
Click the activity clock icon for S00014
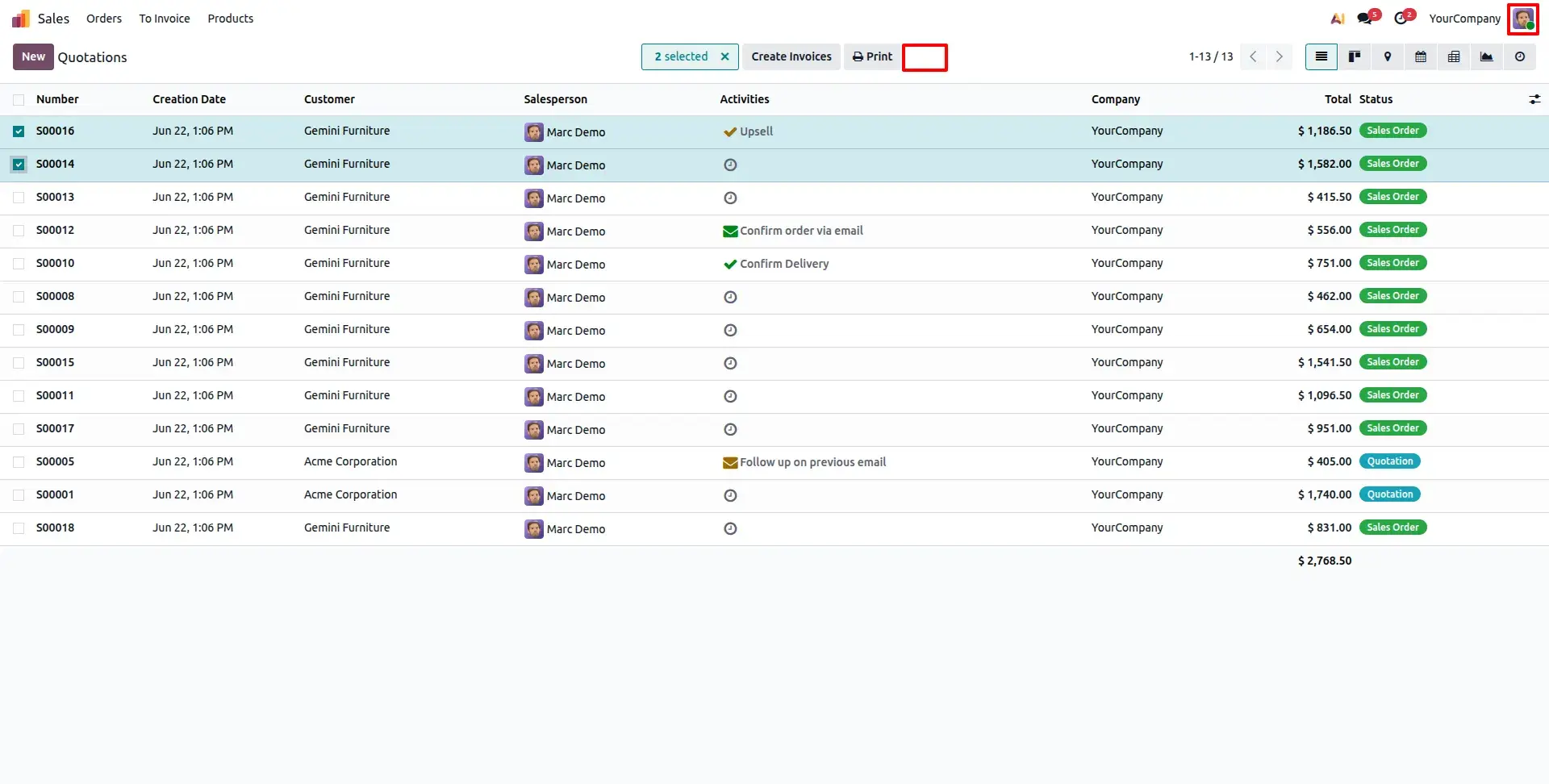(730, 165)
